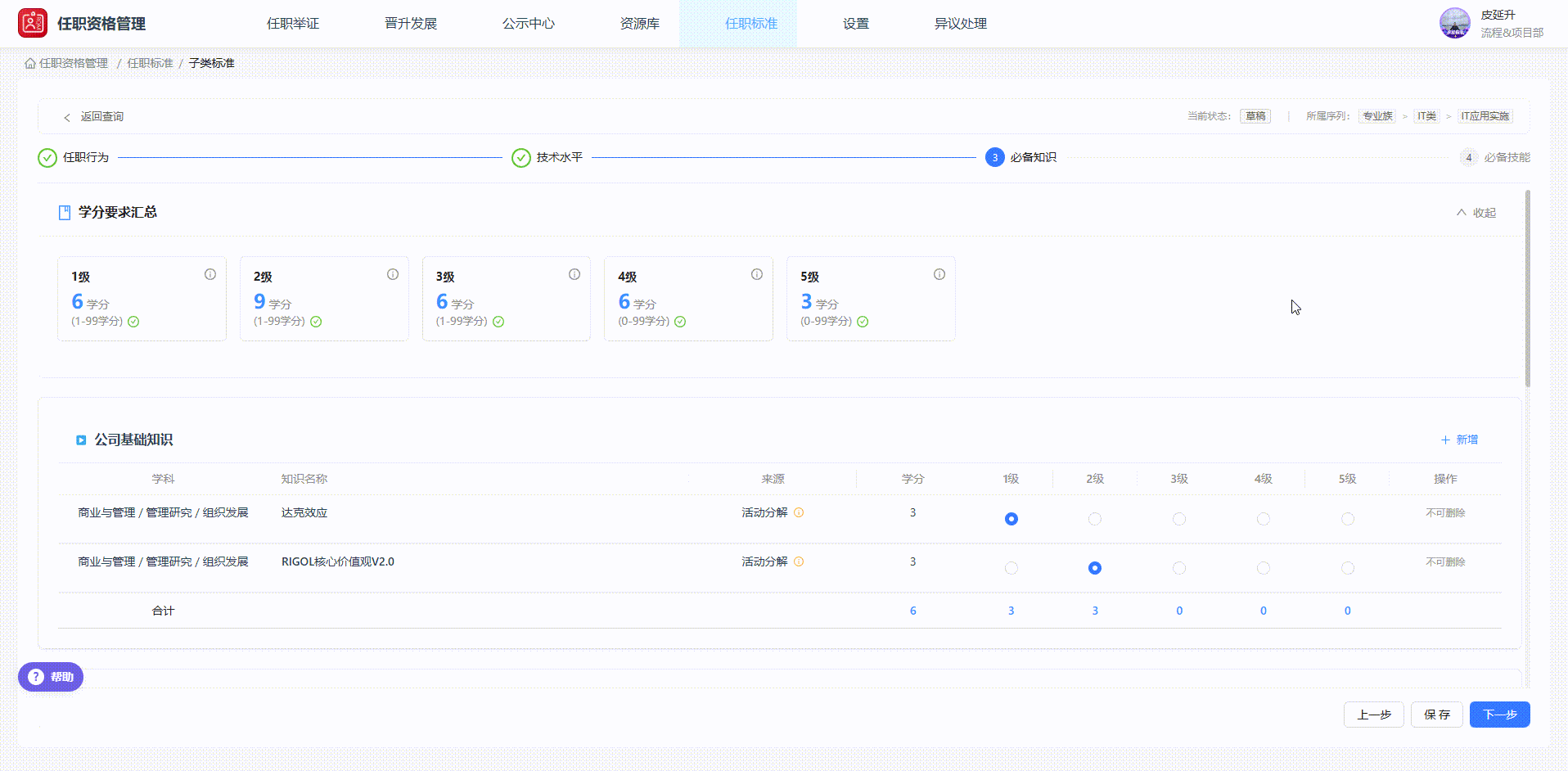
Task: Click the info icon on 5级 card
Action: [939, 274]
